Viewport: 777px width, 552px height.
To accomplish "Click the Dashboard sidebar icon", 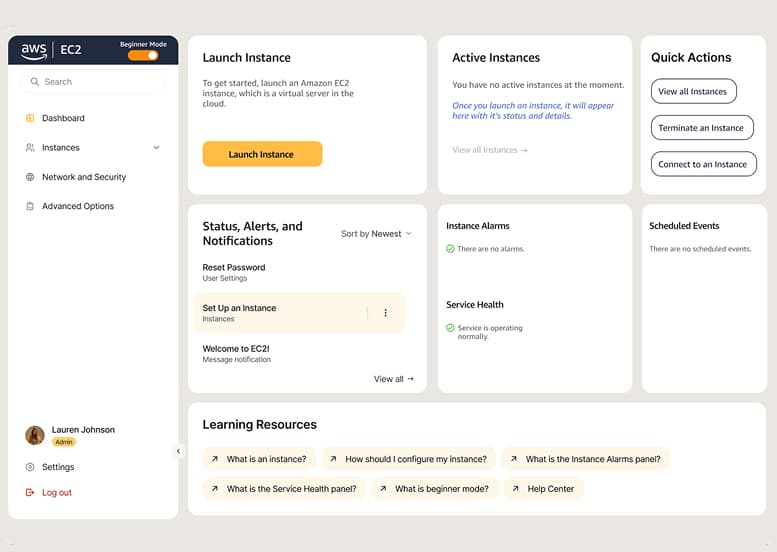I will coord(30,118).
